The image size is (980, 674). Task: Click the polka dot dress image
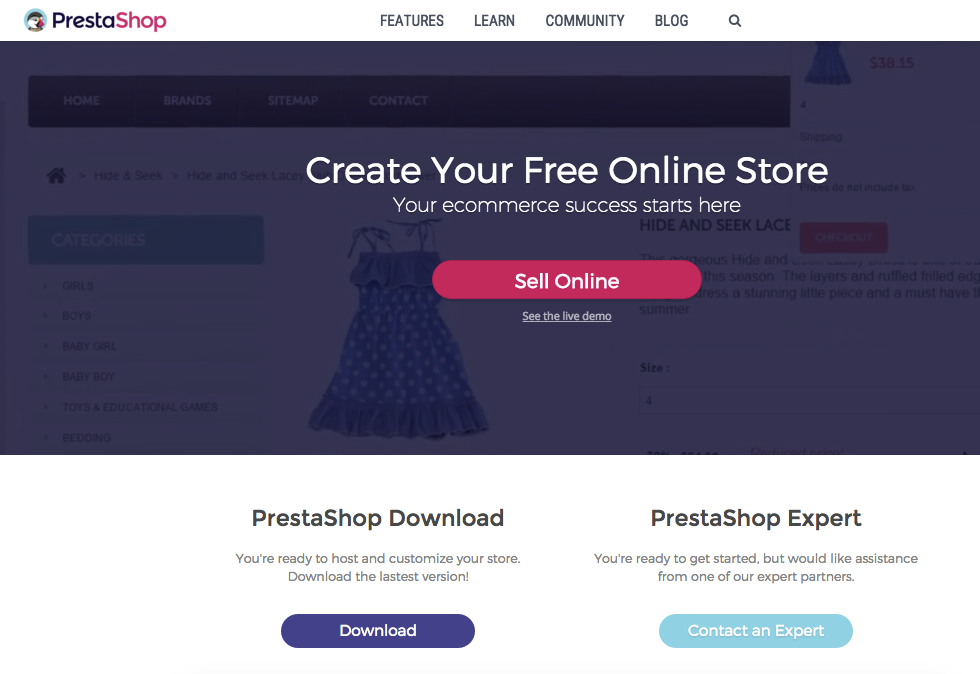(398, 329)
